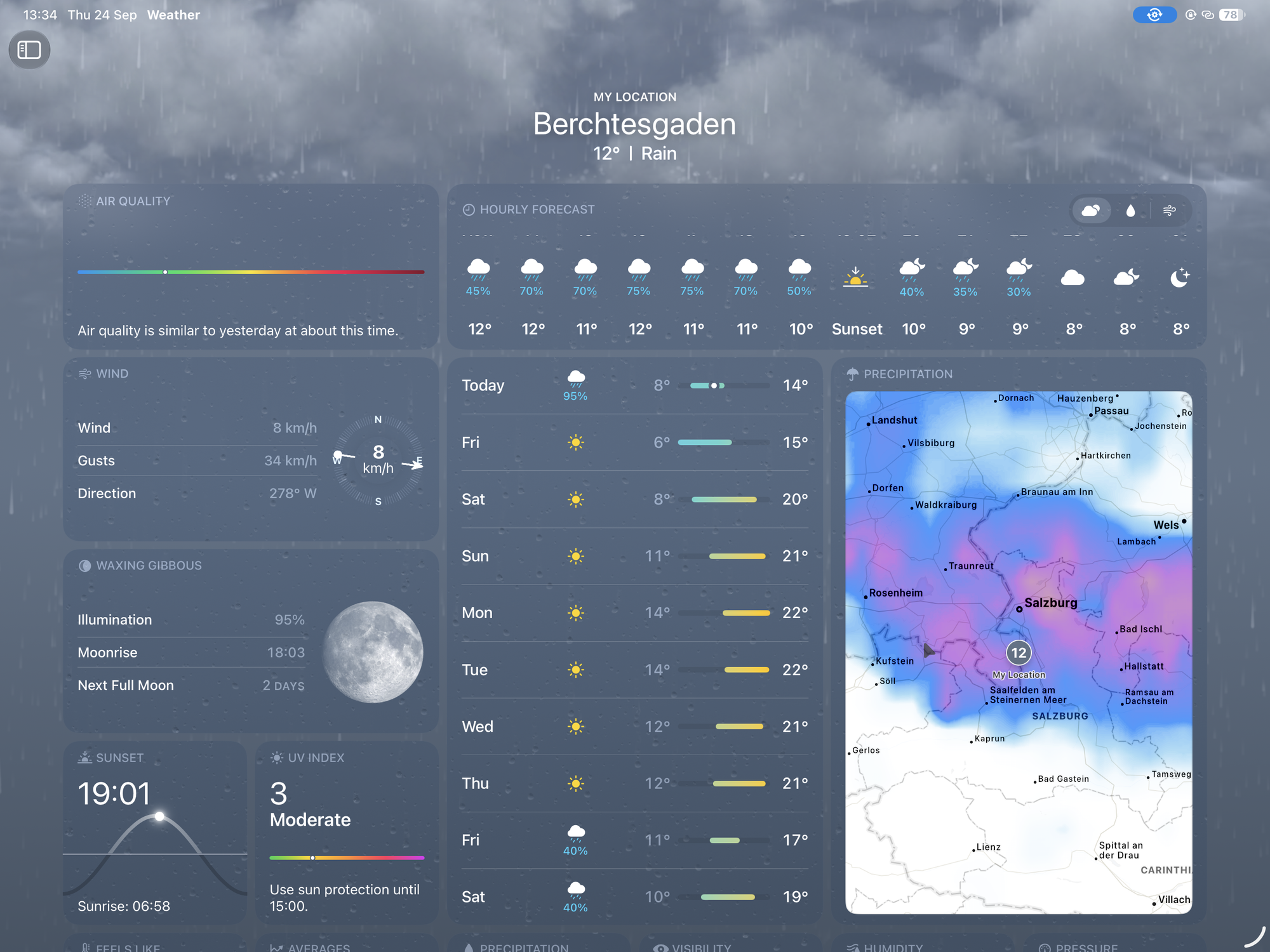Tap the UV index color scale

tap(347, 857)
